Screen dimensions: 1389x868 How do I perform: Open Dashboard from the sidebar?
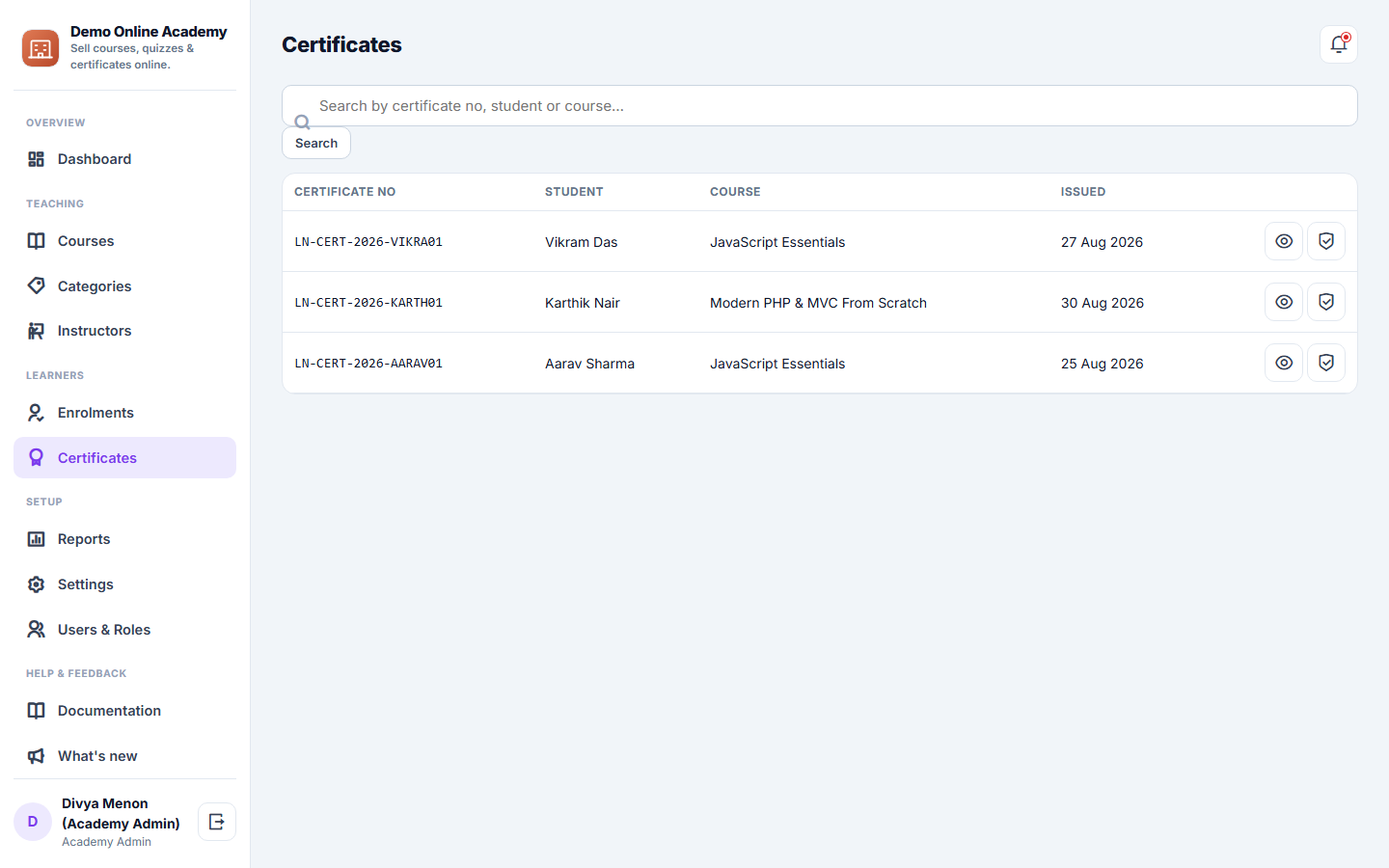pyautogui.click(x=124, y=159)
